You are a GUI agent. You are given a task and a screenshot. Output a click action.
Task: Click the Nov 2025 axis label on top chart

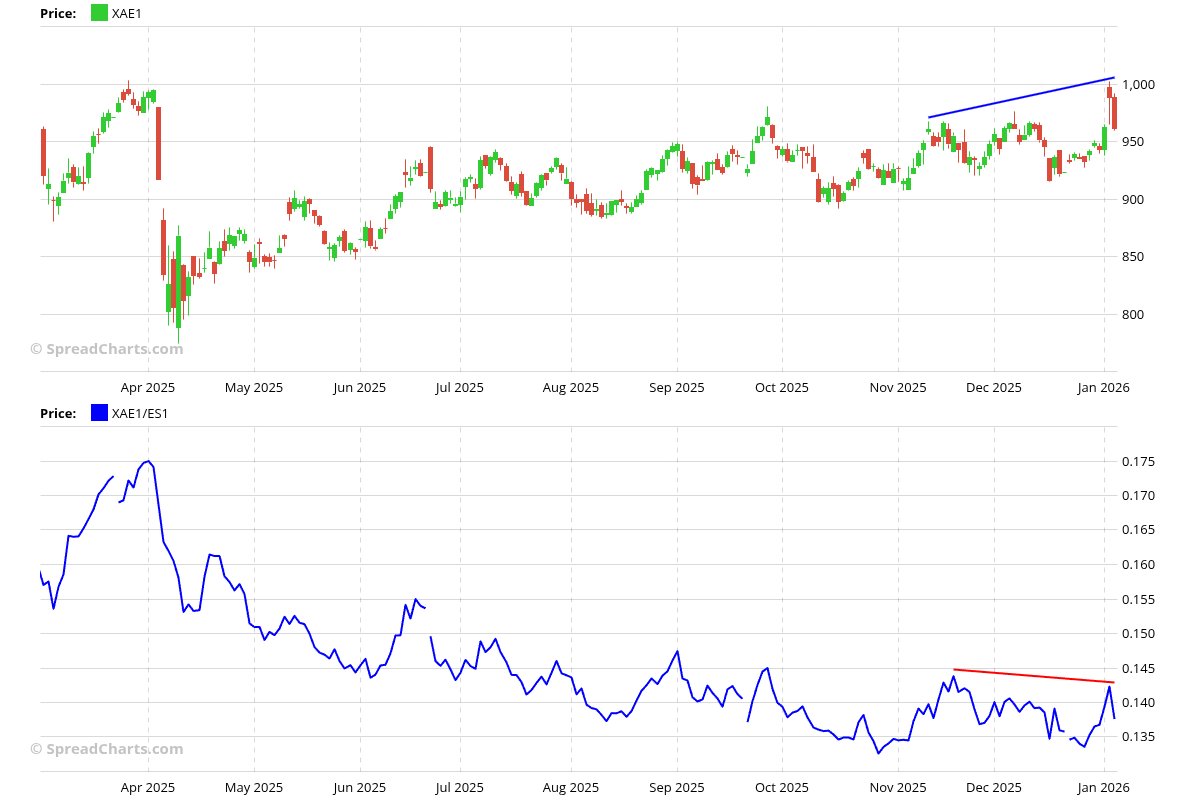pos(897,387)
